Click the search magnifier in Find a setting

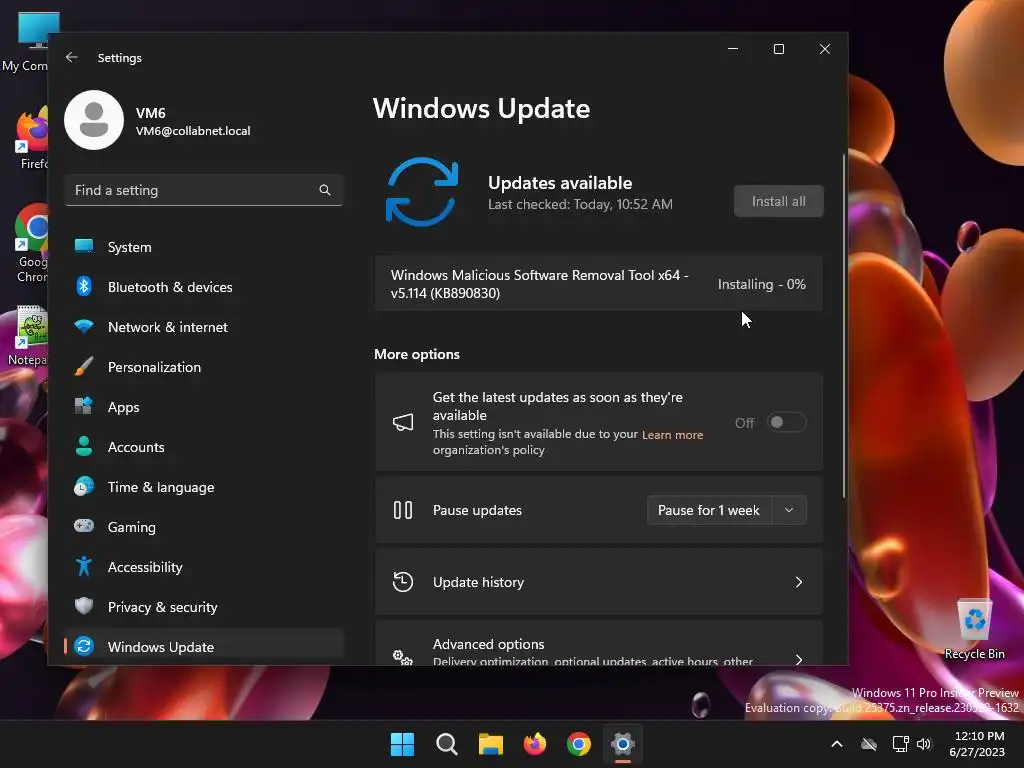pyautogui.click(x=325, y=190)
